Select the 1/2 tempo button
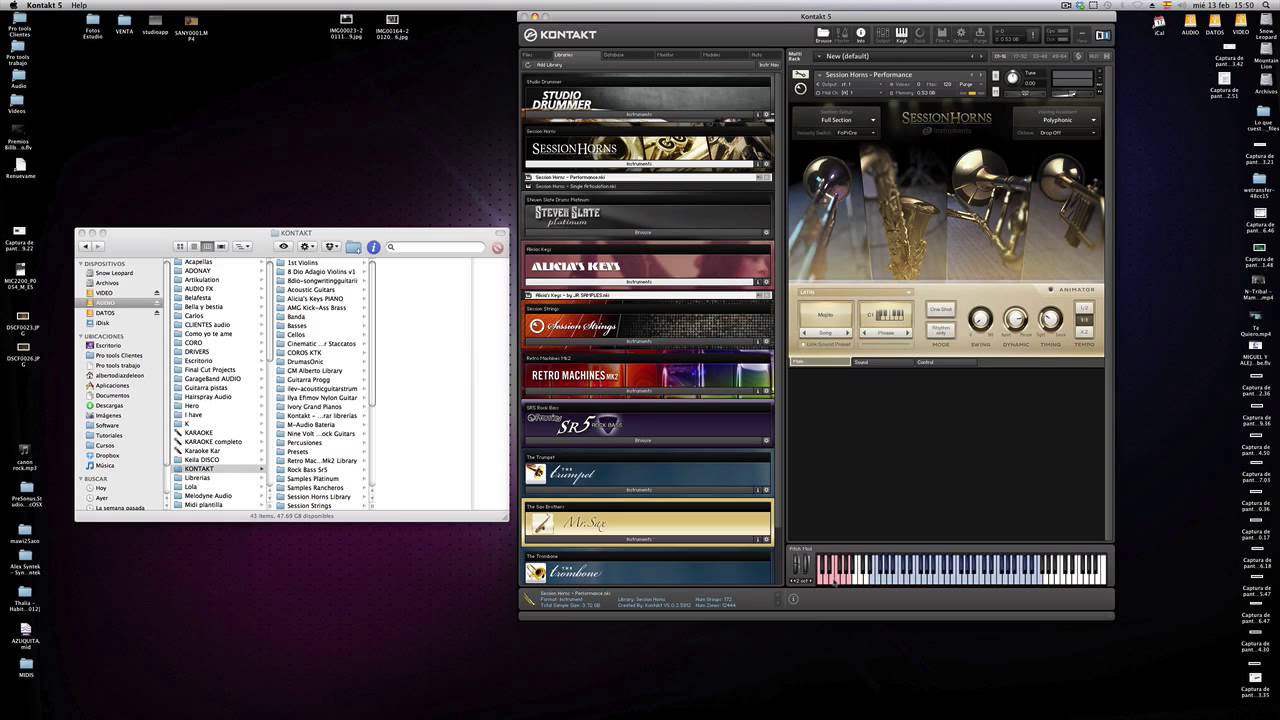The width and height of the screenshot is (1280, 720). [1084, 308]
